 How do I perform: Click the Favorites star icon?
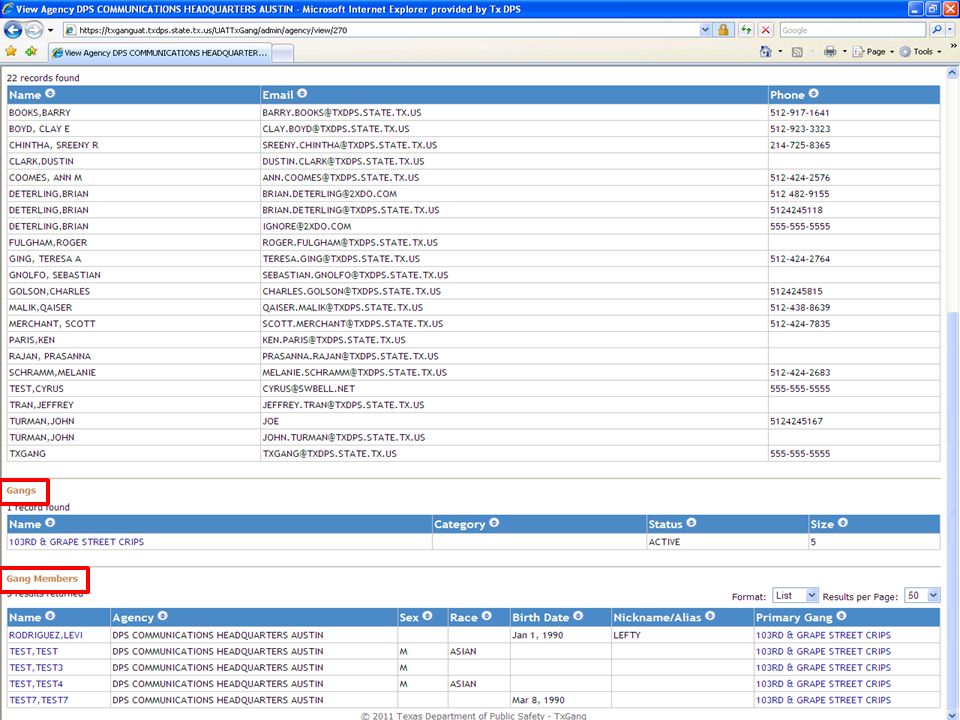pos(11,51)
